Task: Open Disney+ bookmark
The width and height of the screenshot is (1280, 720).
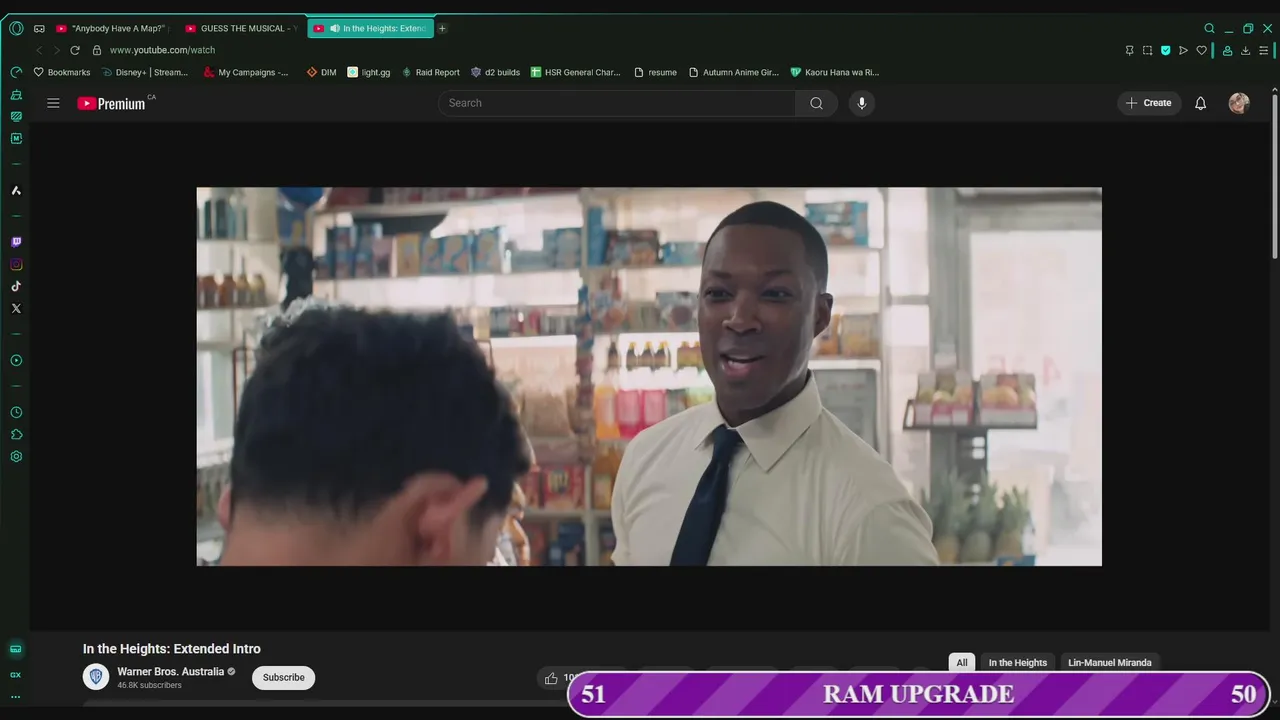Action: 145,72
